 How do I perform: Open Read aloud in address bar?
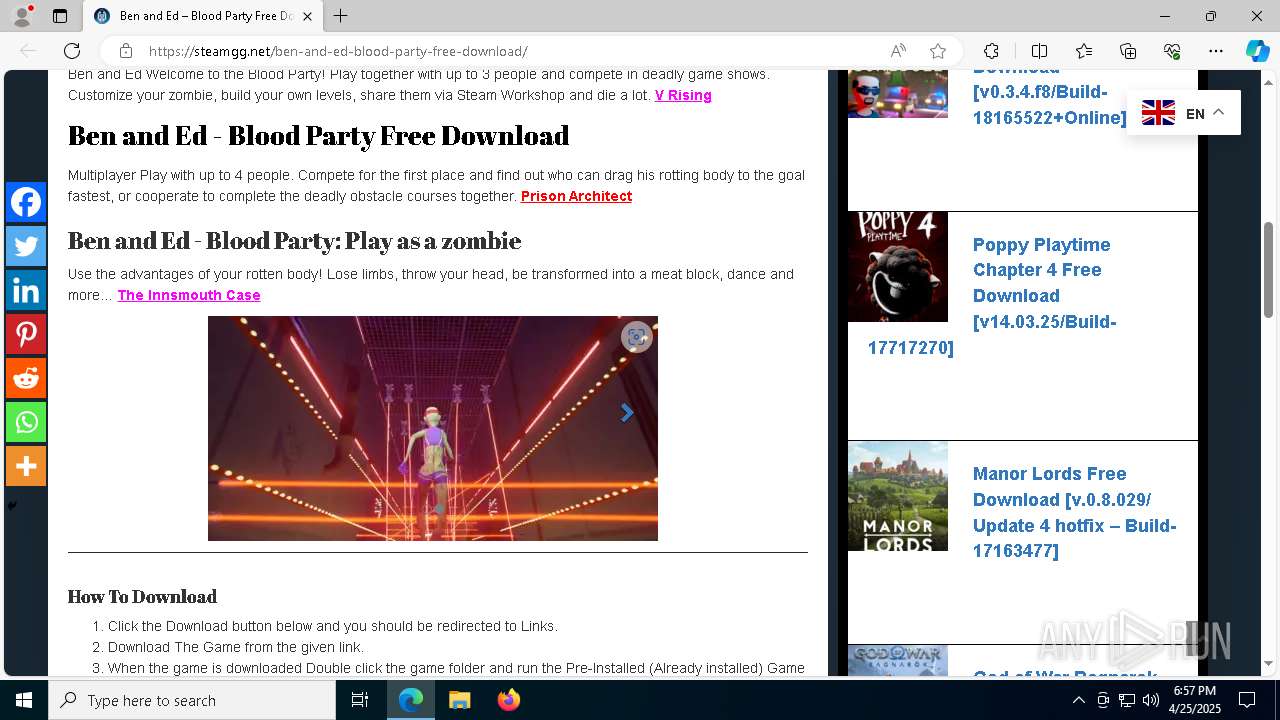[898, 51]
